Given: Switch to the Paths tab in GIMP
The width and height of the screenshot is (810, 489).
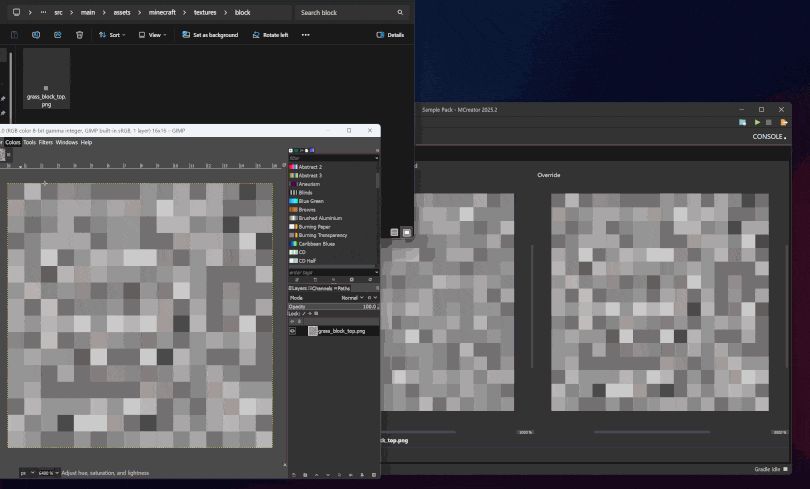Looking at the screenshot, I should (x=343, y=288).
